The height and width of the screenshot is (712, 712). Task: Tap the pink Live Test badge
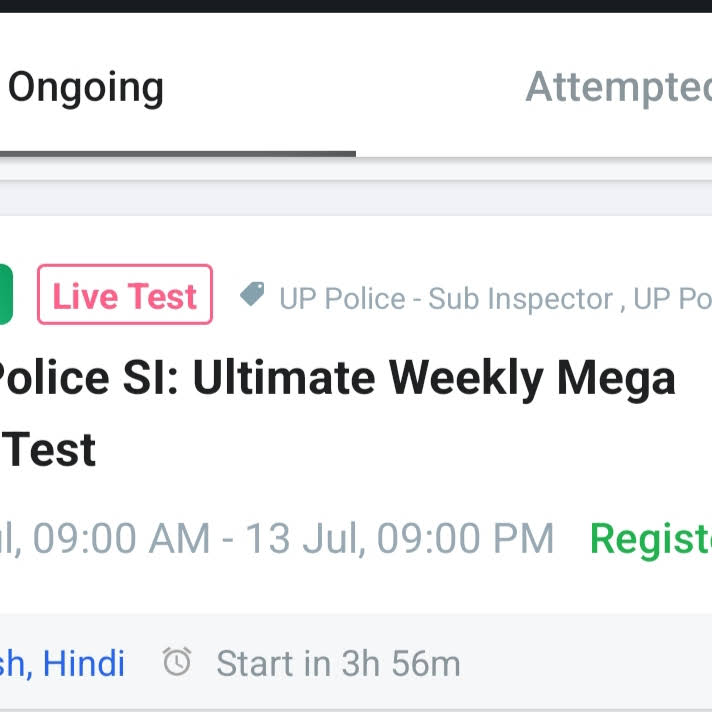125,296
